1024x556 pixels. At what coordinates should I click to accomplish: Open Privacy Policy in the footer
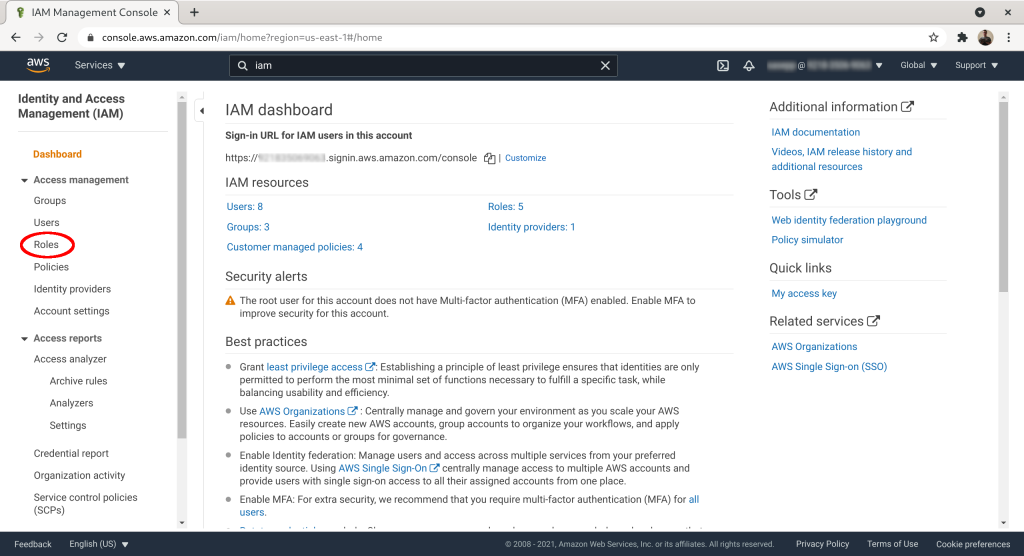822,544
